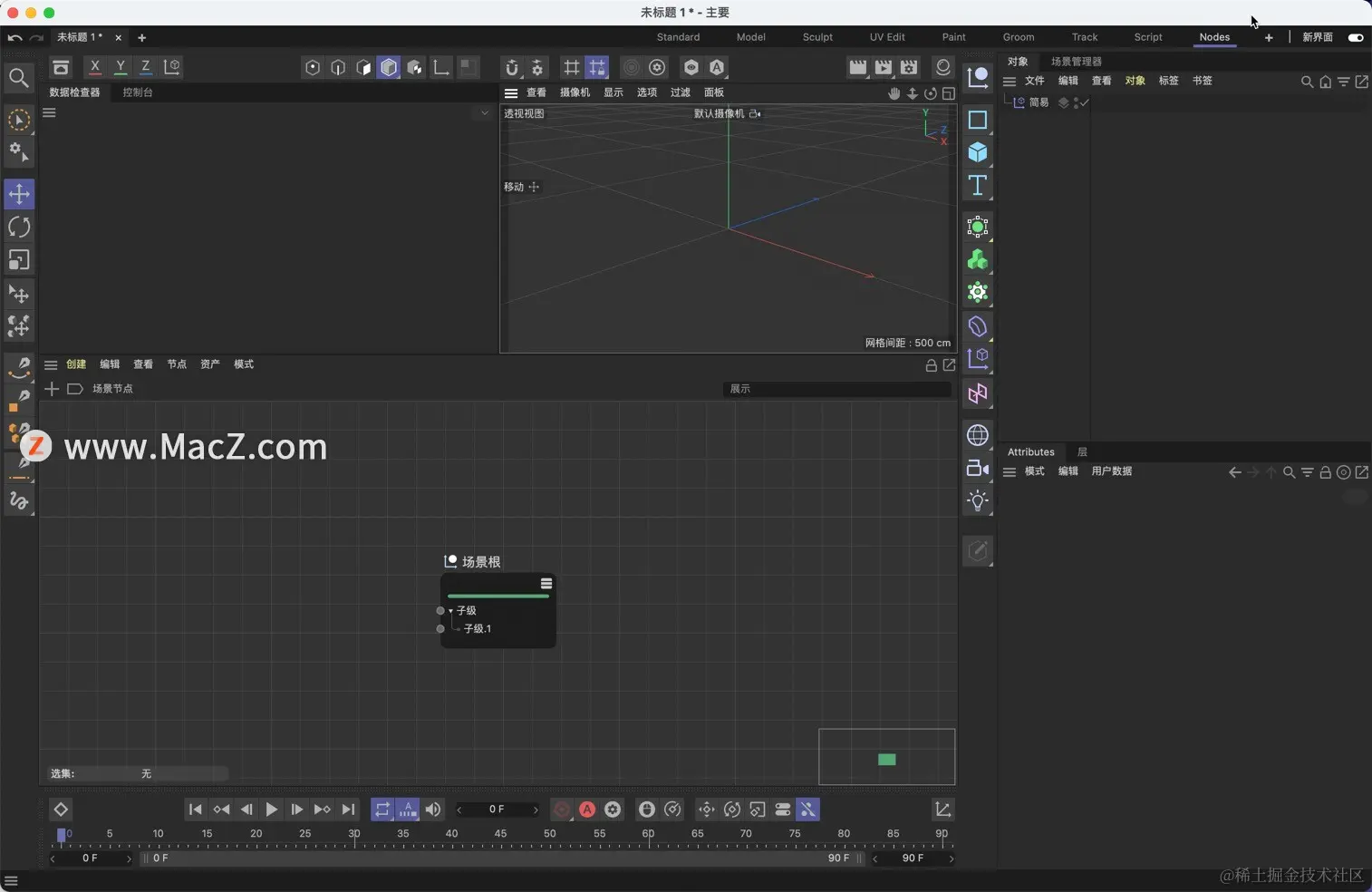This screenshot has height=892, width=1372.
Task: Click the Render View clapperboard icon
Action: tap(857, 67)
